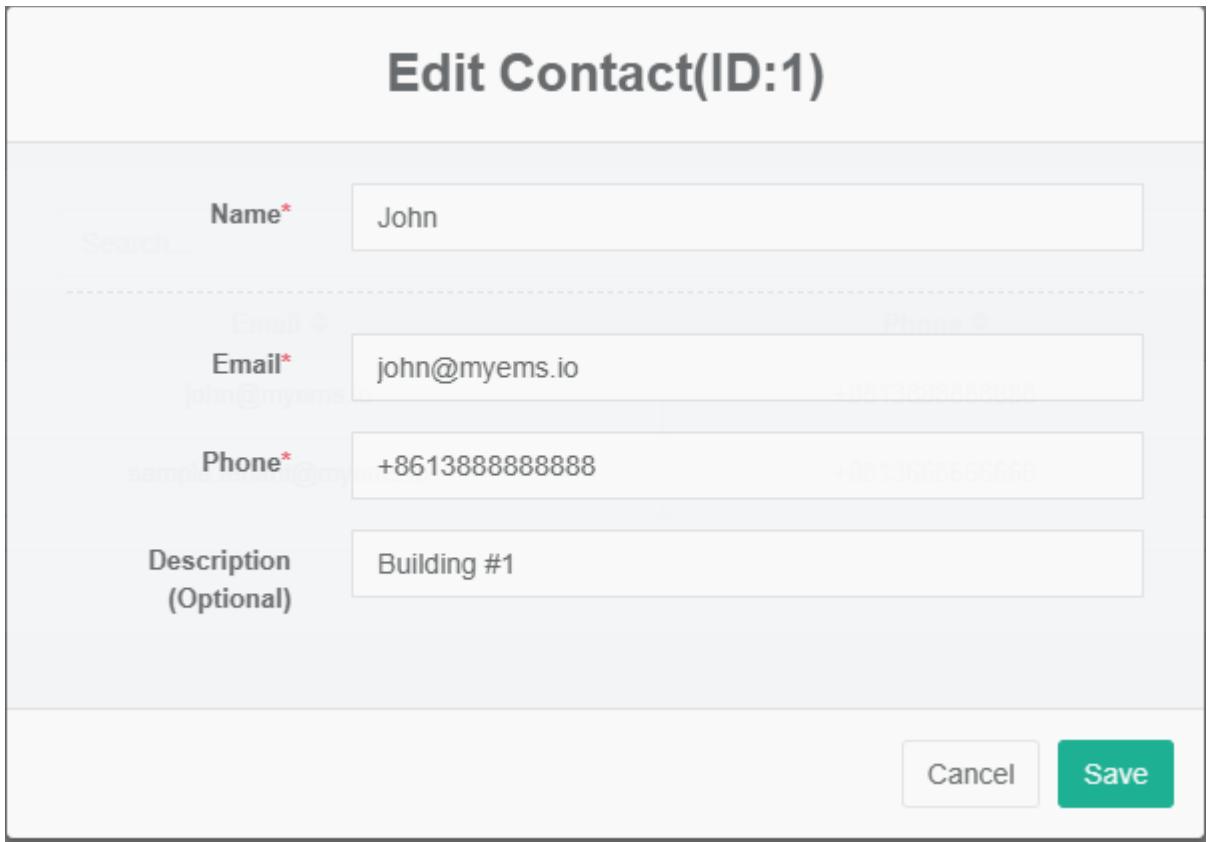Viewport: 1208px width, 842px height.
Task: Click the bold Name label
Action: pyautogui.click(x=244, y=213)
